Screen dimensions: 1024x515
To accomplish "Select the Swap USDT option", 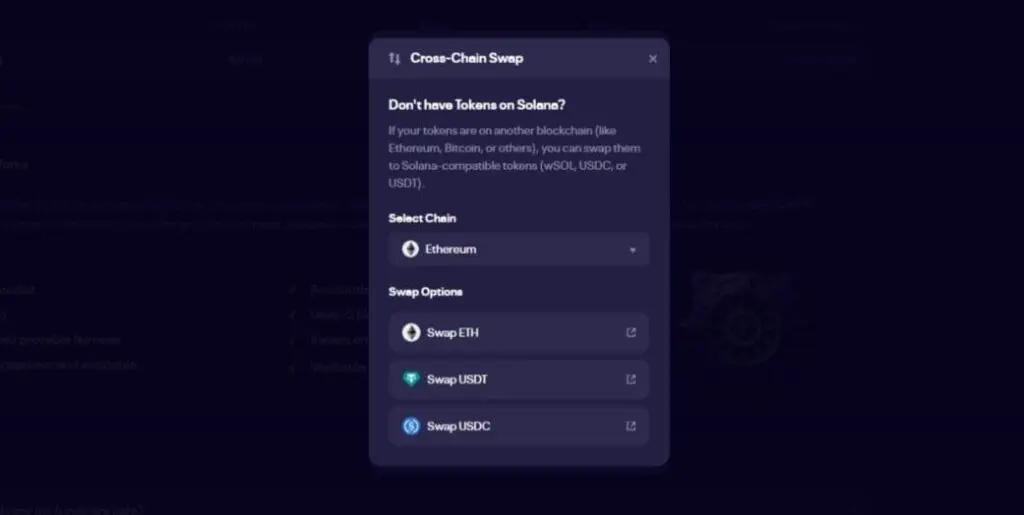I will coord(457,380).
